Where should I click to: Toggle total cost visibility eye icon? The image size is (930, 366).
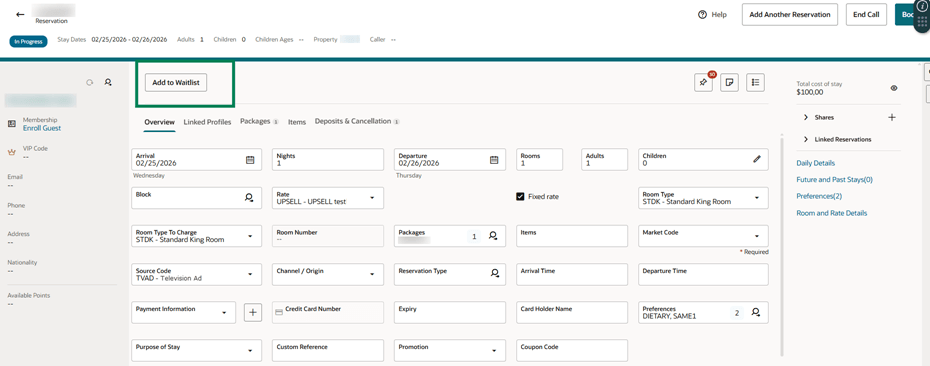[894, 88]
